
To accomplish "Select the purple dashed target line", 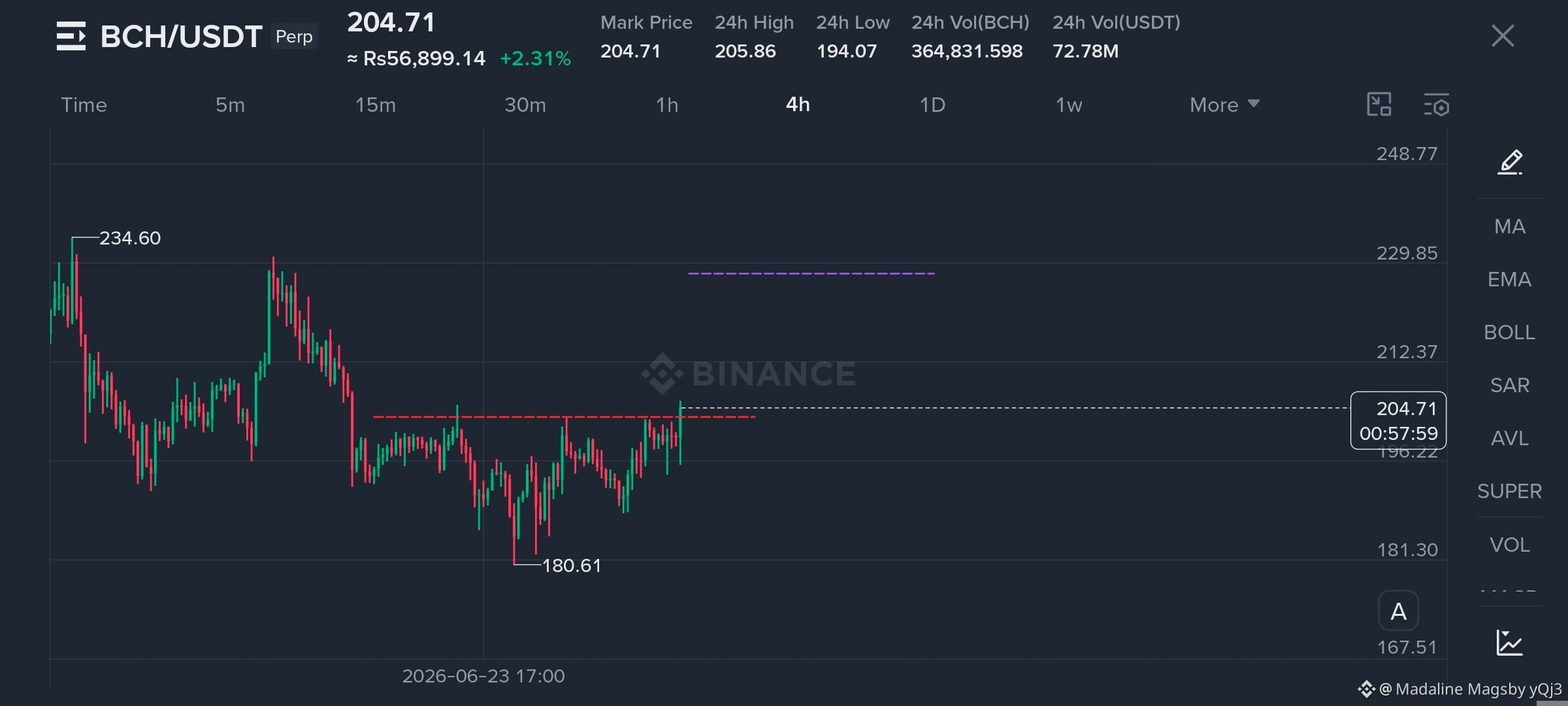I will (x=811, y=273).
